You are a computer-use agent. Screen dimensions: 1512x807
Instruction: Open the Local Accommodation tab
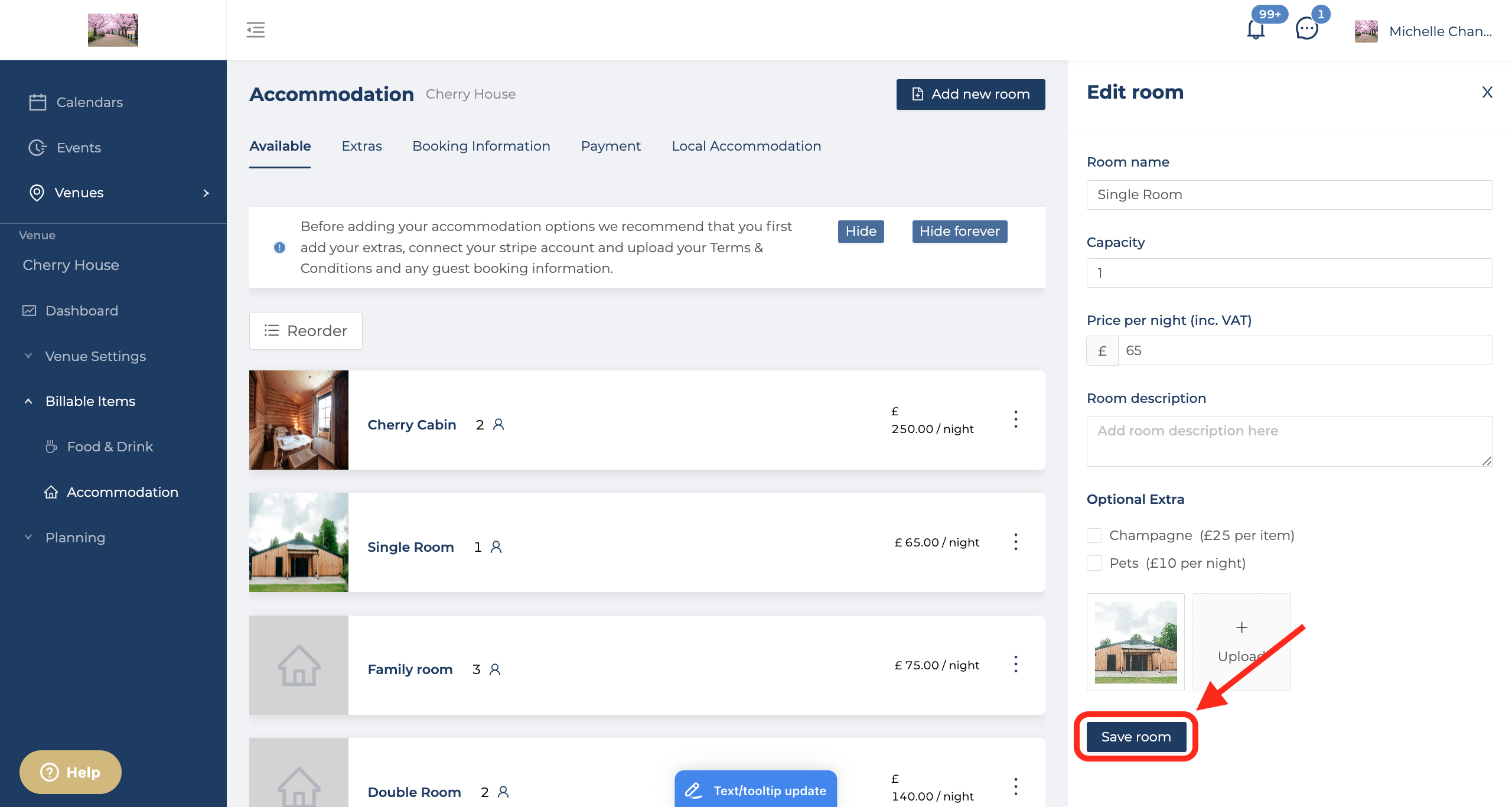pyautogui.click(x=747, y=146)
